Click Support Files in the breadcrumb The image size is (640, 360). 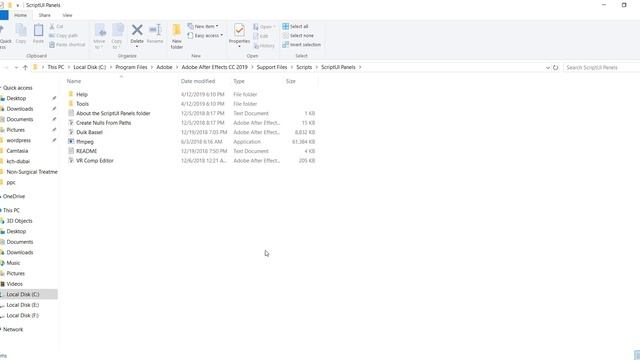point(272,67)
